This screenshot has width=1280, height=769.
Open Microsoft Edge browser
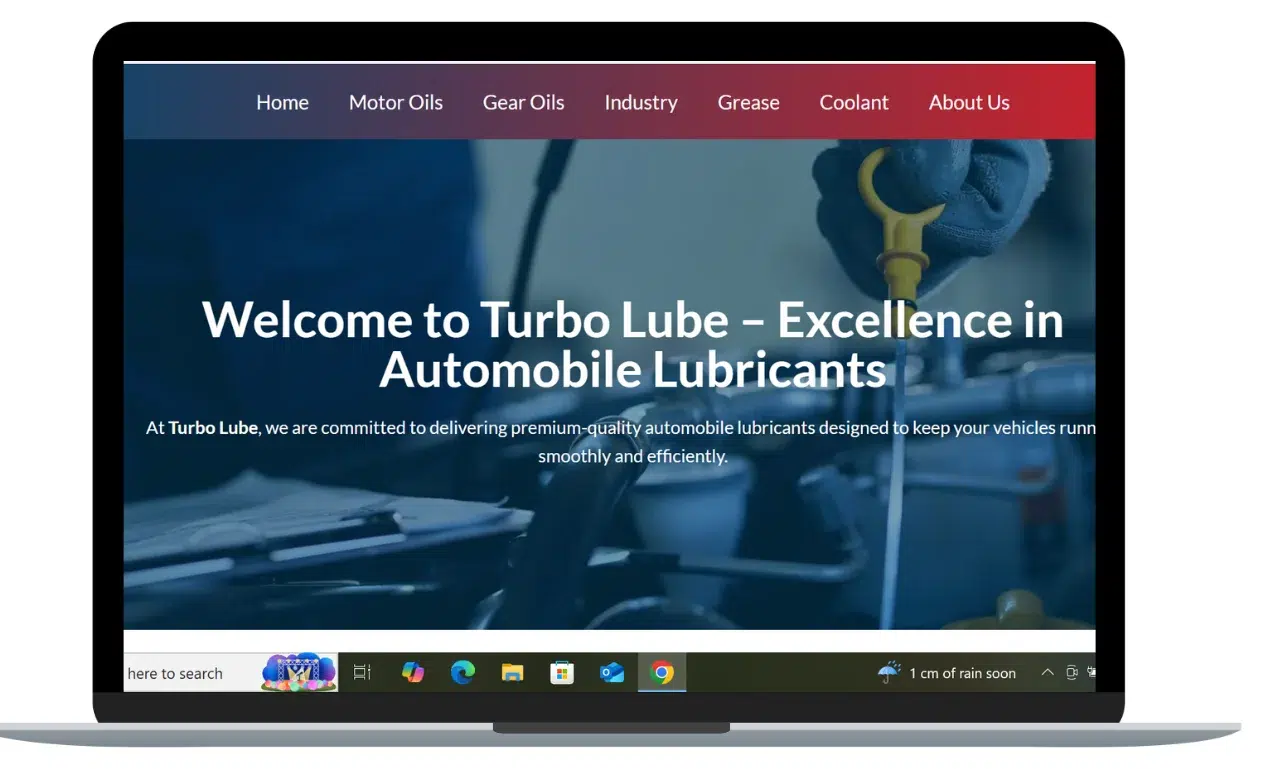[462, 672]
